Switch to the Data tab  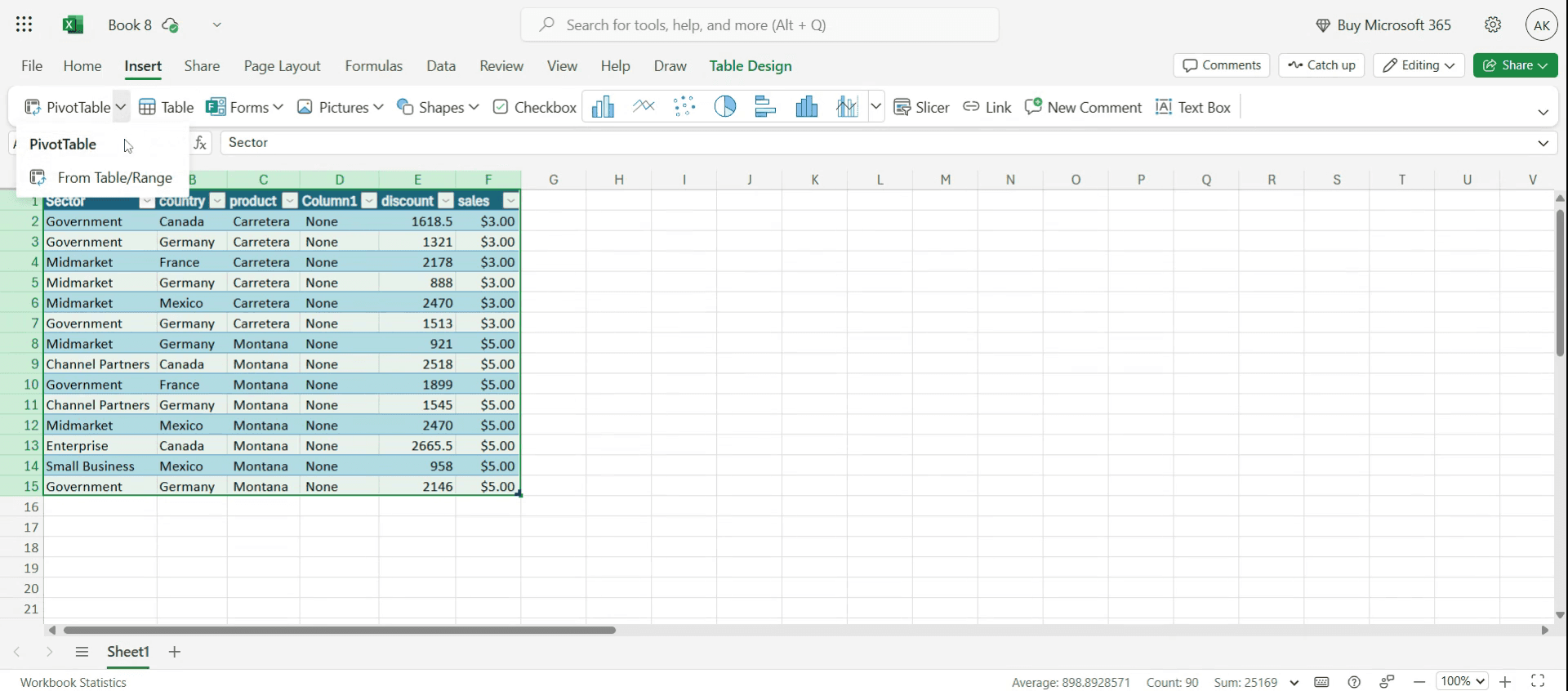coord(441,66)
